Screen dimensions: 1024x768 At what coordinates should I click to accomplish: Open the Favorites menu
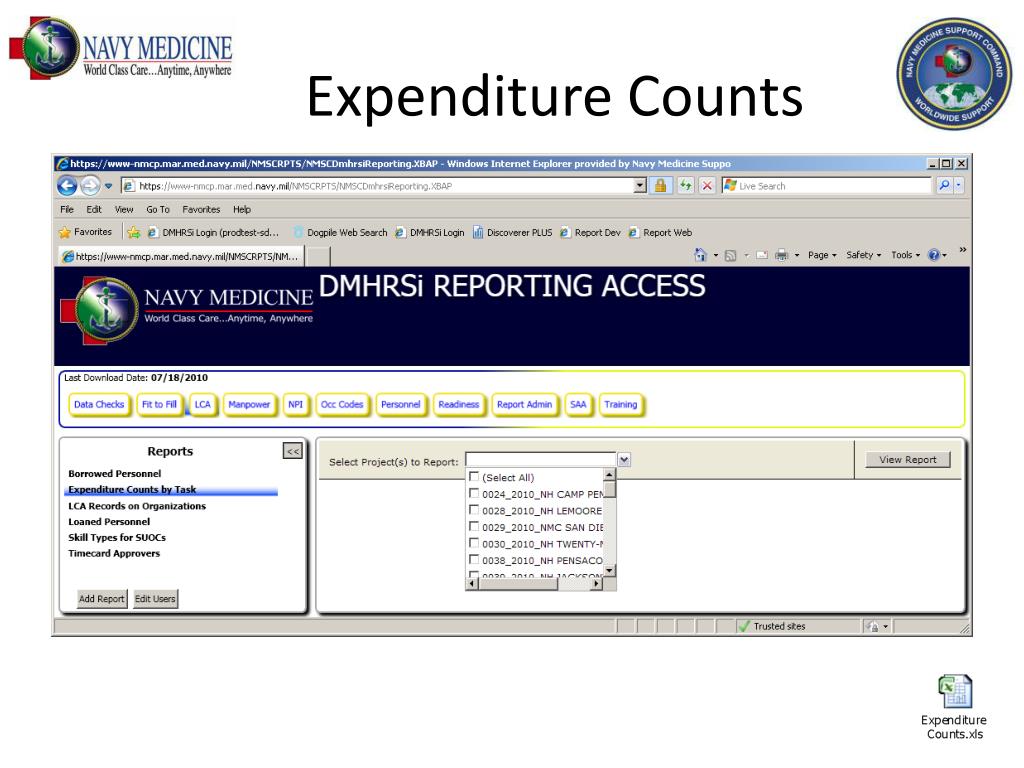click(x=201, y=210)
